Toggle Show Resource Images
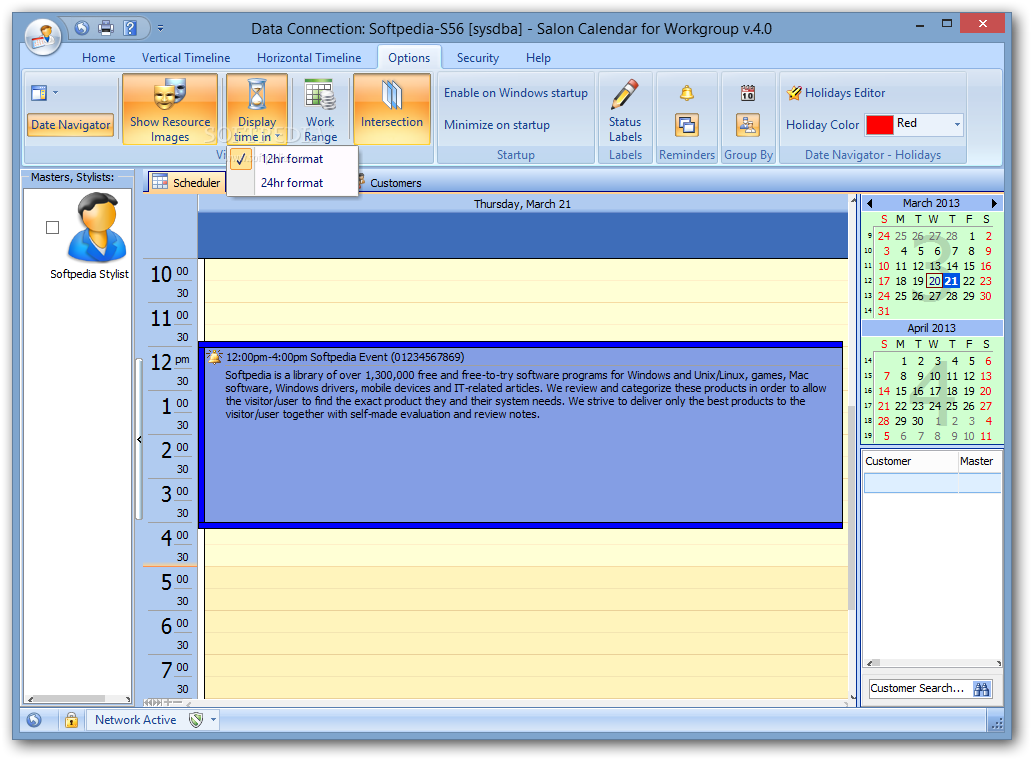Screen dimensions: 1032x760 170,109
